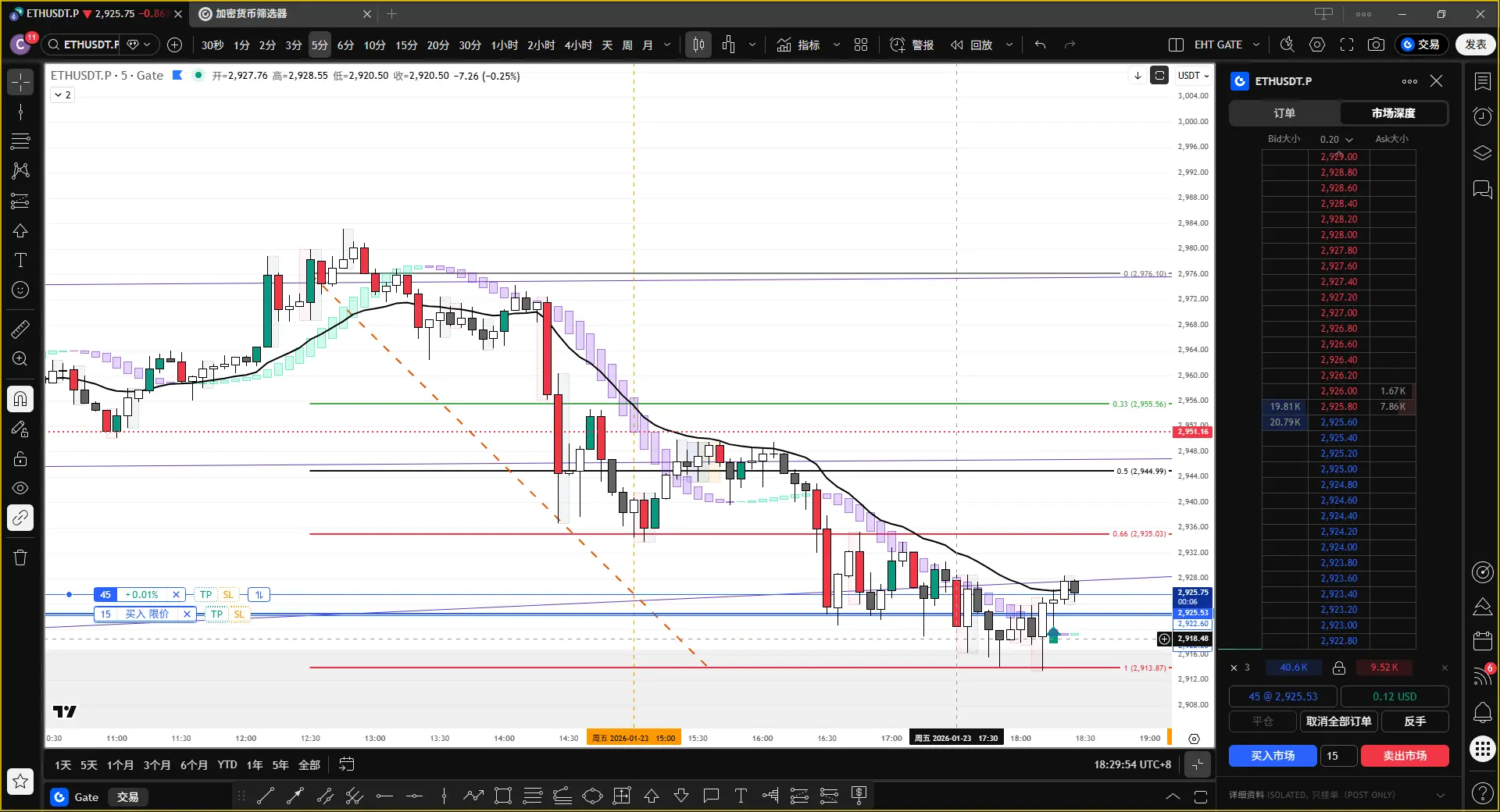This screenshot has height=812, width=1500.
Task: Toggle TP on the 15 buy limit order
Action: click(x=217, y=614)
